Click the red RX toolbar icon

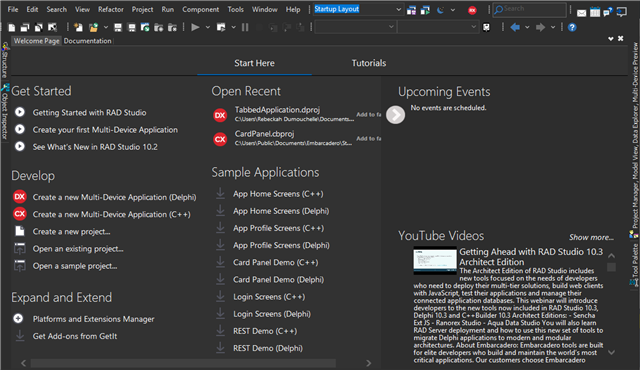tap(472, 11)
